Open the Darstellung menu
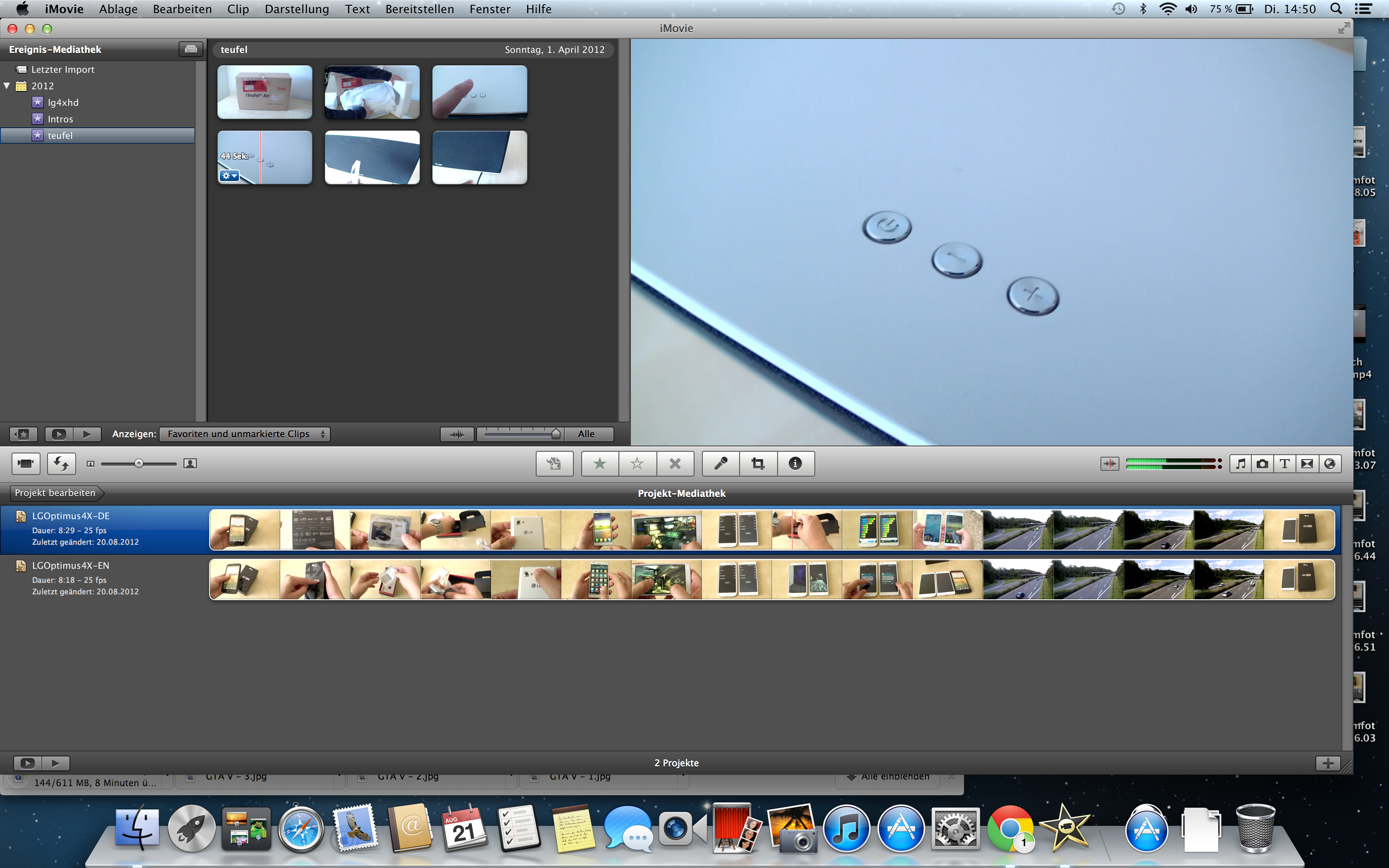 (297, 9)
